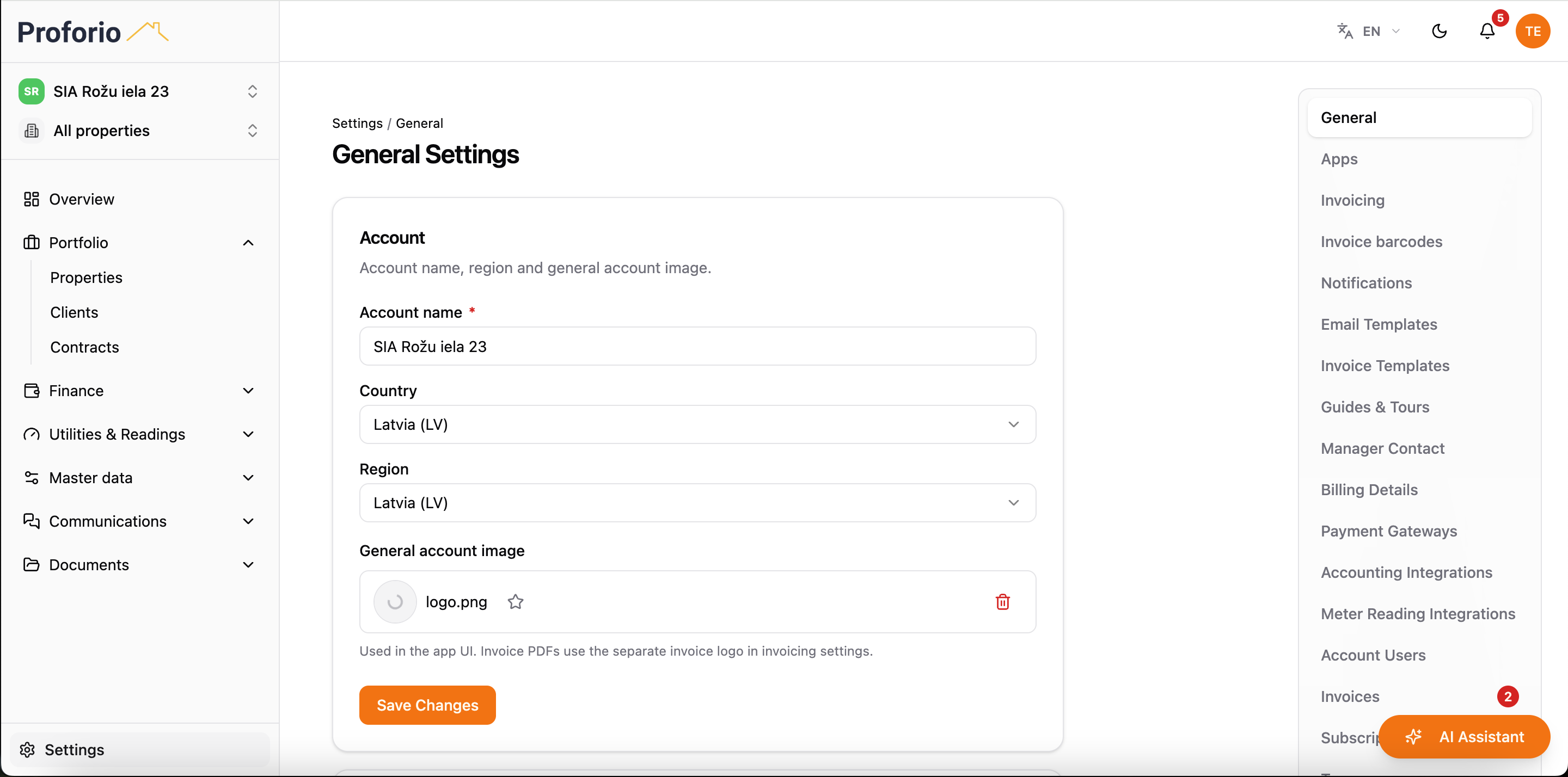Open the EN language dropdown
1568x777 pixels.
click(x=1369, y=31)
